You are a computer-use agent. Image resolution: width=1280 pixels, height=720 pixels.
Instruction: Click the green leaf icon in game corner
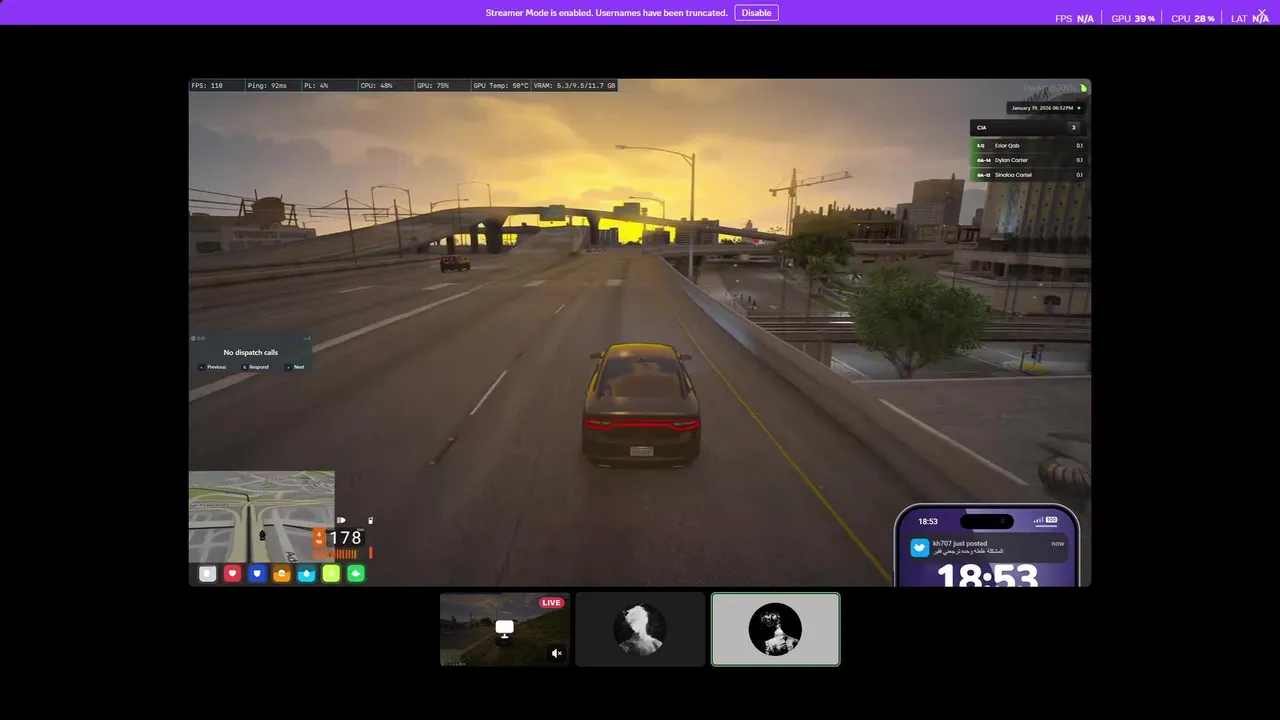1083,88
